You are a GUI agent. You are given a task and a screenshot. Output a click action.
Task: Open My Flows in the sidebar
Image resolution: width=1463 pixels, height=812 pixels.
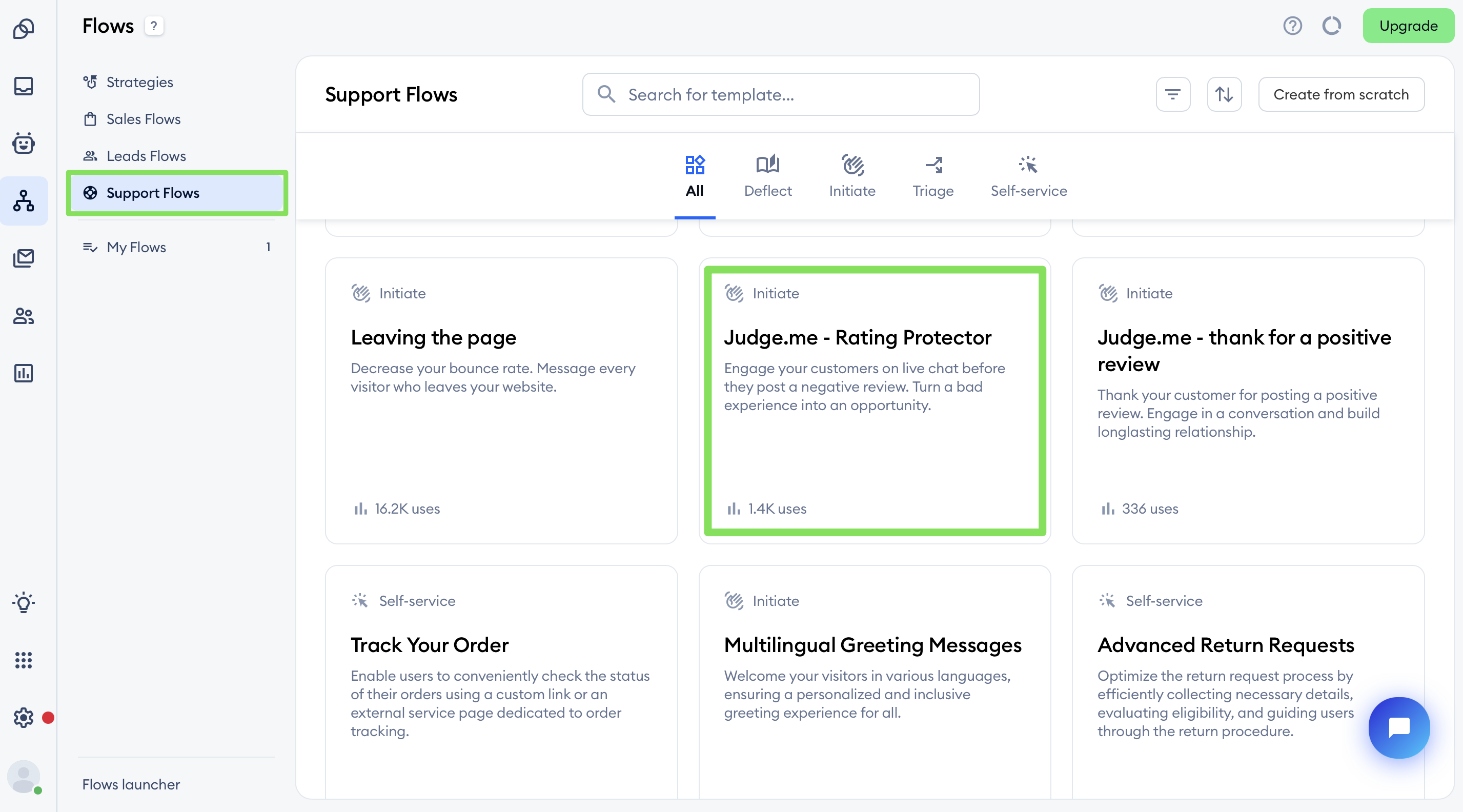click(177, 247)
